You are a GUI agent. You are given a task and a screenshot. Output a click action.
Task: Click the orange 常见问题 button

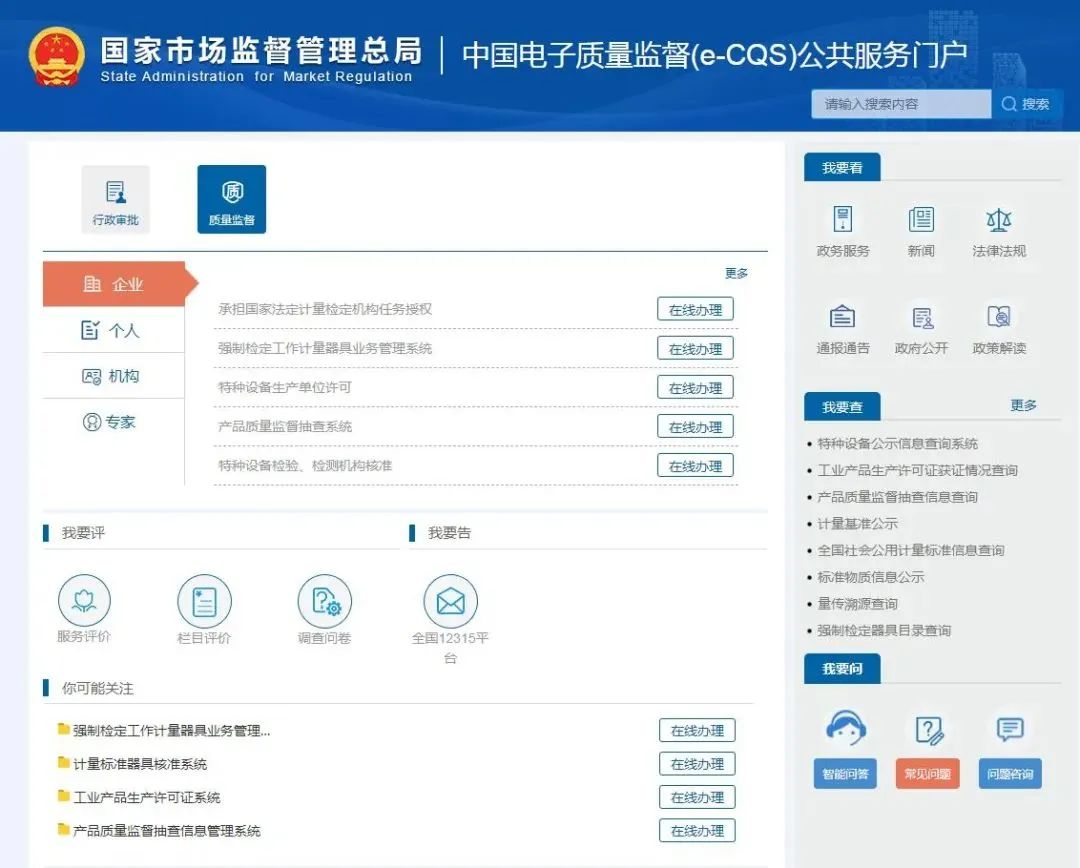[x=928, y=774]
